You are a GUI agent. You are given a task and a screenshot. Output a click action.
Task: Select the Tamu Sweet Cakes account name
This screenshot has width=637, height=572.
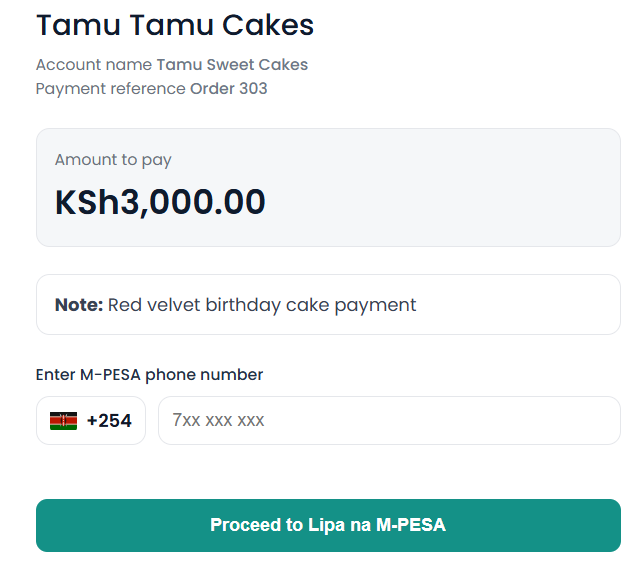[232, 65]
